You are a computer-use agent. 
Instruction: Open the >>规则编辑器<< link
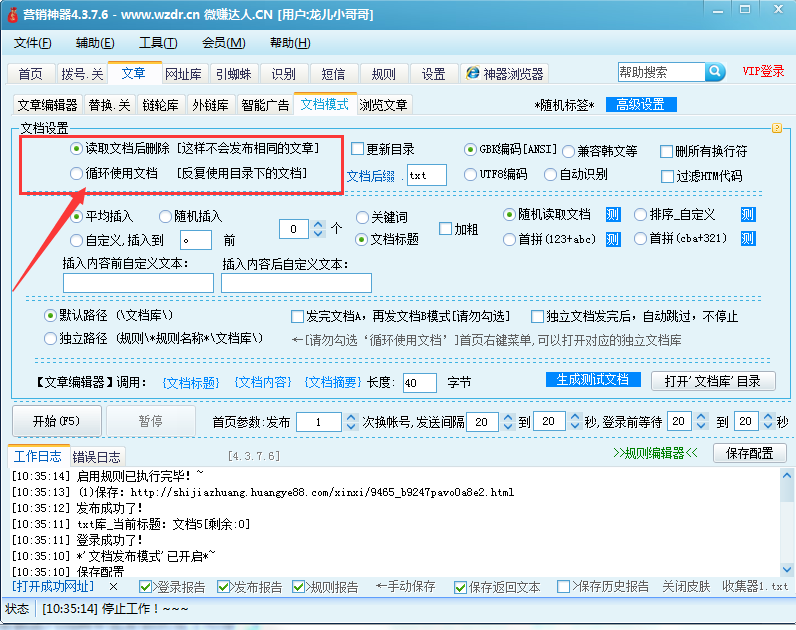click(655, 453)
